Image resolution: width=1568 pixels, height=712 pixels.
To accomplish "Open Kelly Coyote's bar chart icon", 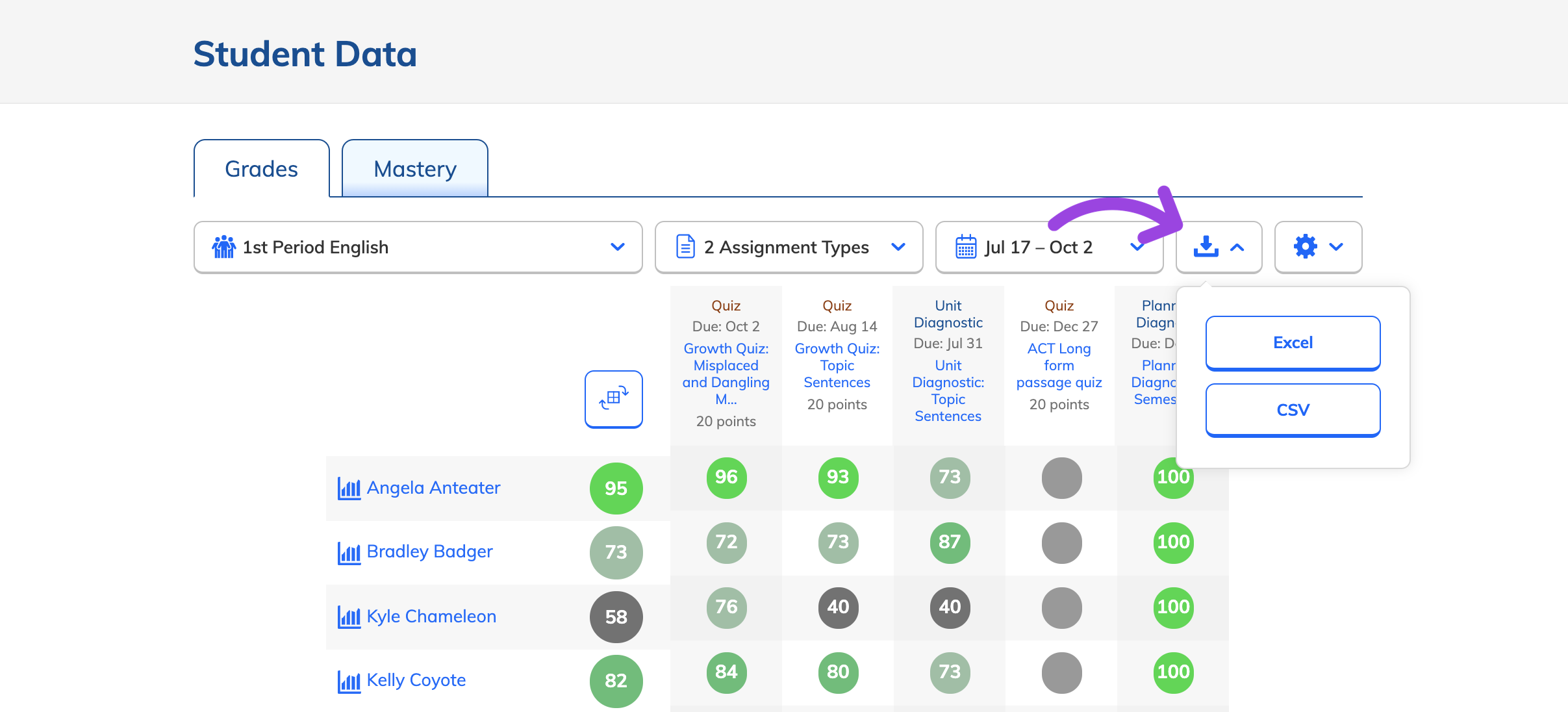I will pyautogui.click(x=349, y=681).
